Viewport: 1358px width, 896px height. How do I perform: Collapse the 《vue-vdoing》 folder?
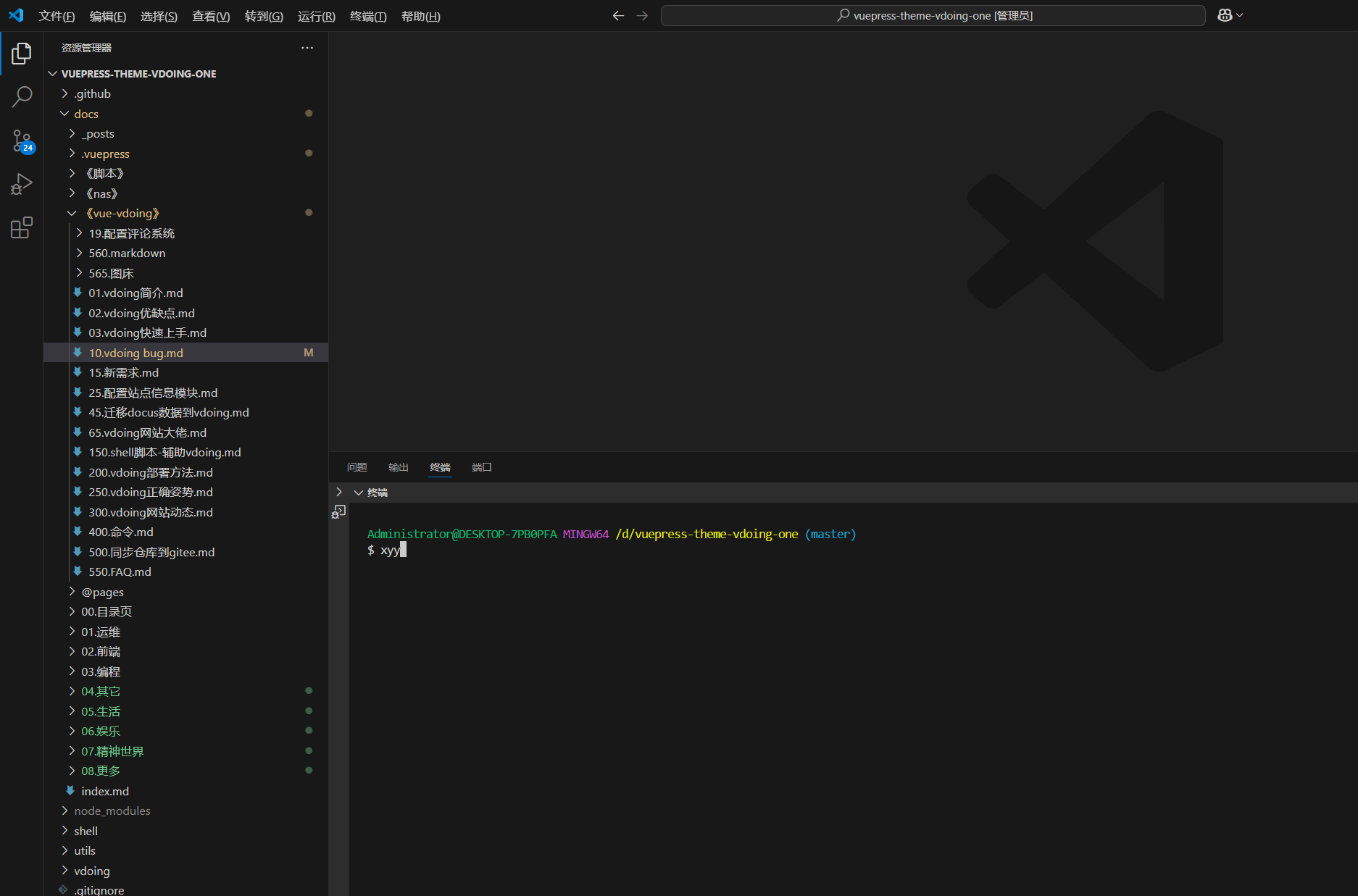pyautogui.click(x=186, y=213)
